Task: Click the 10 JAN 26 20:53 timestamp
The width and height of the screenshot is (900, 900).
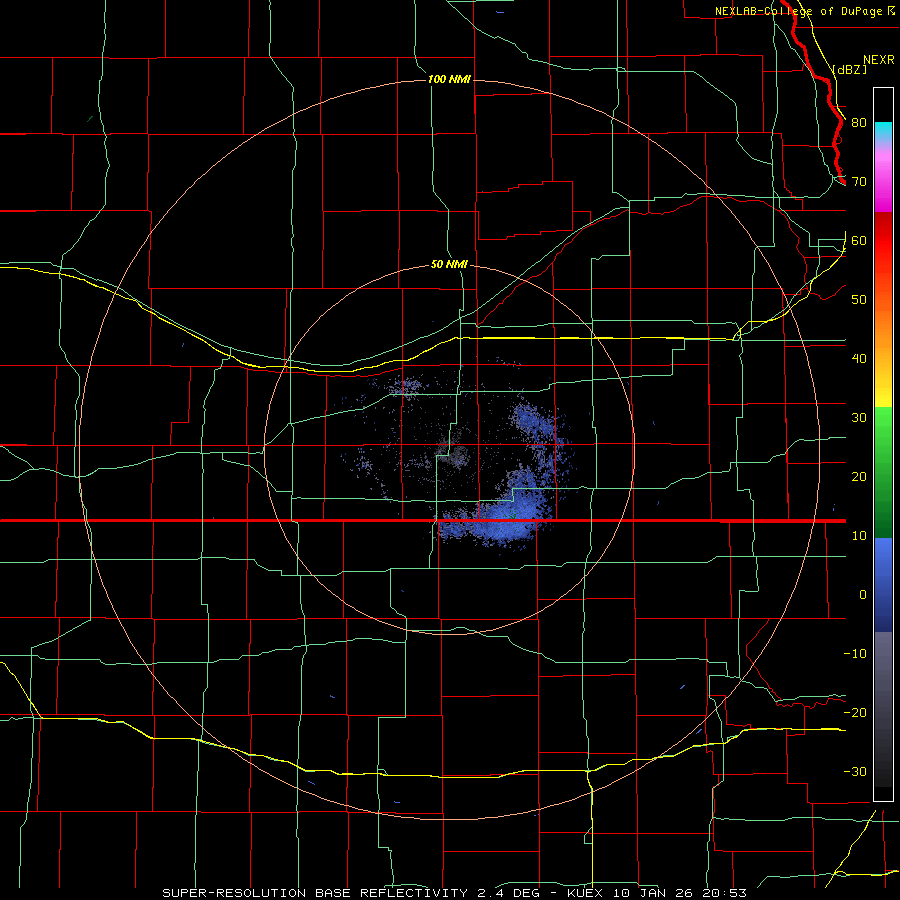Action: (x=680, y=893)
